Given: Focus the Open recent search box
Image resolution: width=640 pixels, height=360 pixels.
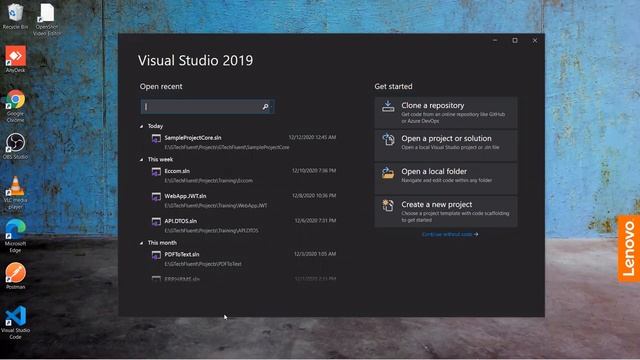Looking at the screenshot, I should point(207,107).
